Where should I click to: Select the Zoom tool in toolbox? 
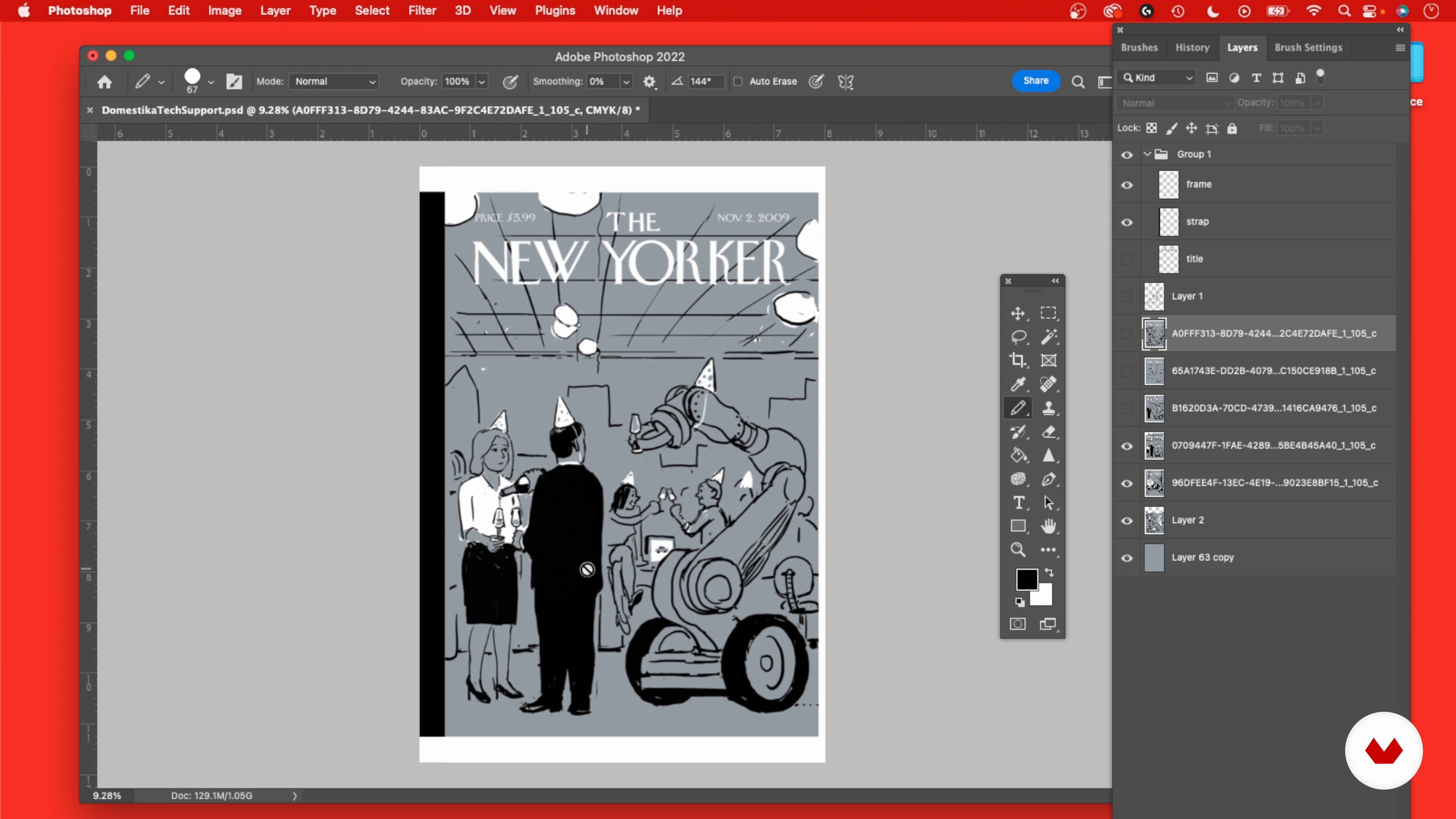pos(1018,550)
